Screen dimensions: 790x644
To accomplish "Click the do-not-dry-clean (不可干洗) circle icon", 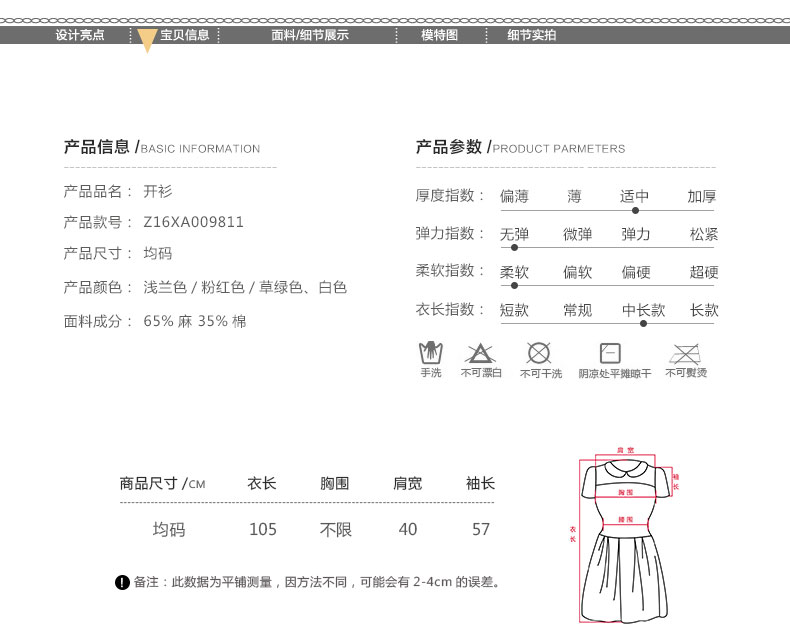I will click(539, 353).
